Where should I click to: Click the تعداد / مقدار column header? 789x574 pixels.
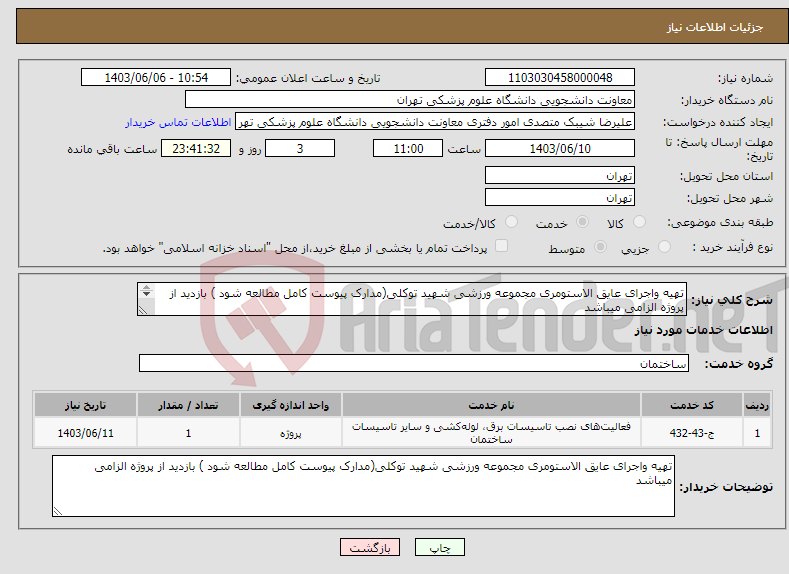click(x=188, y=405)
